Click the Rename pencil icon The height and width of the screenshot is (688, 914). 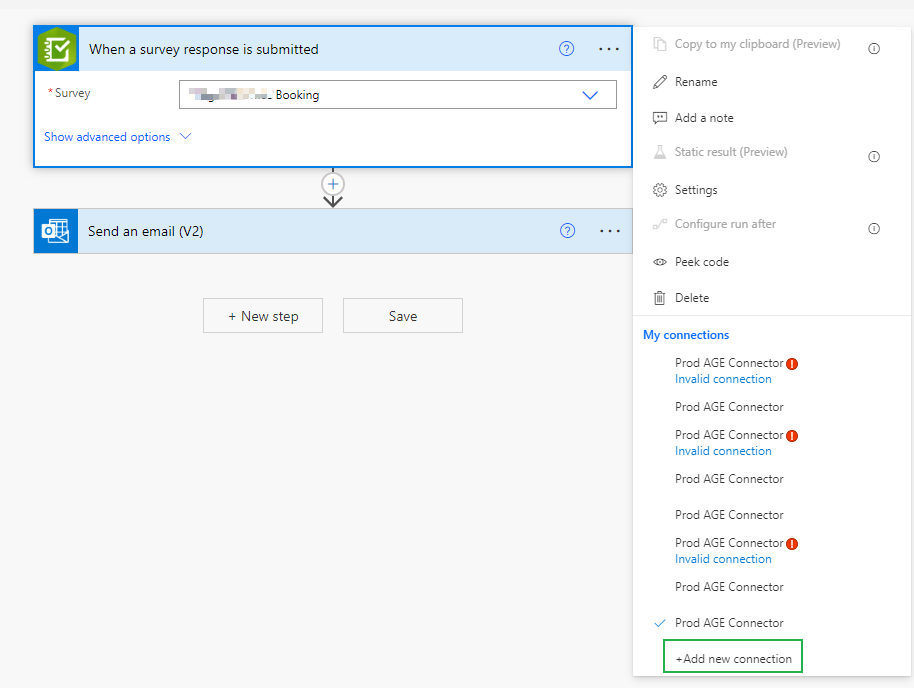click(661, 83)
